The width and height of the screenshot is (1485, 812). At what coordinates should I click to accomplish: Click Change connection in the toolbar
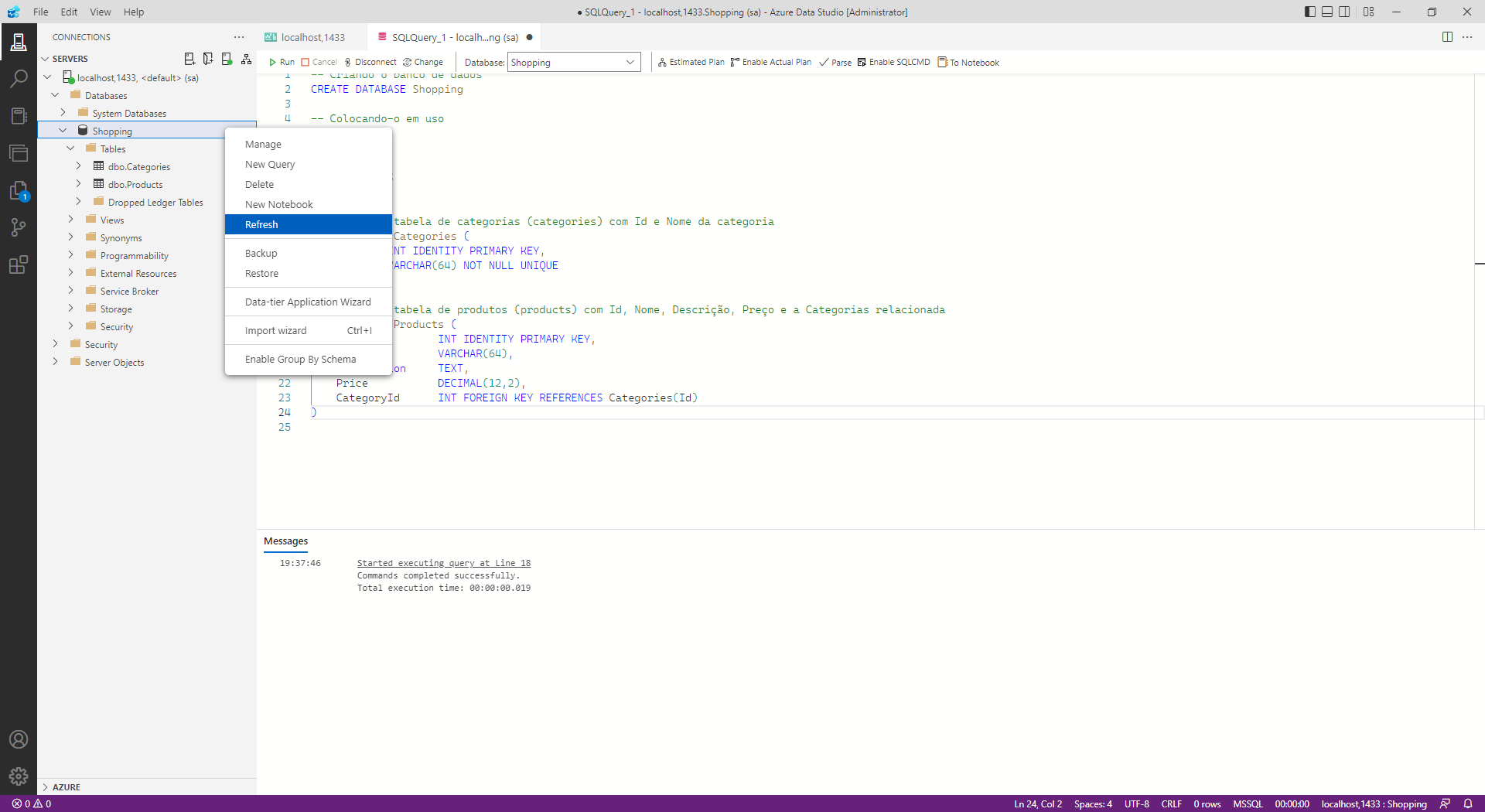coord(423,62)
